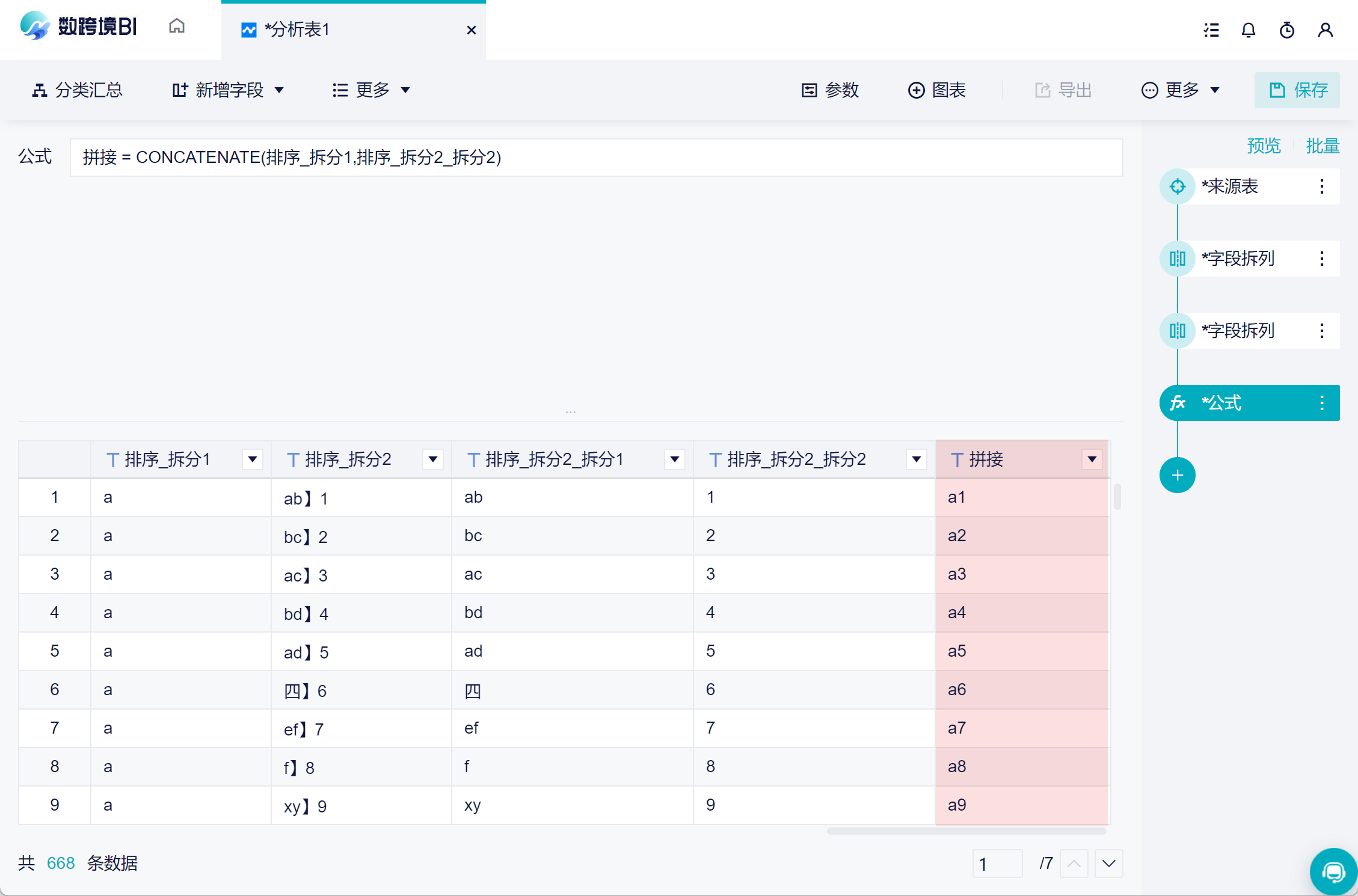Expand 排序_拆分2_拆分2 column dropdown arrow

tap(916, 459)
